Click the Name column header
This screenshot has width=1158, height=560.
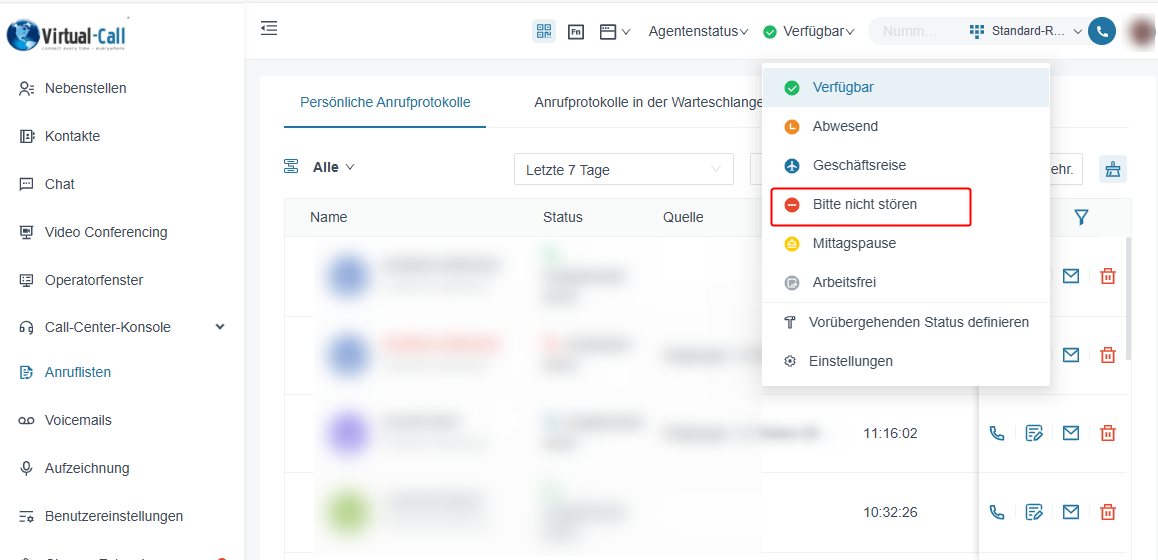pyautogui.click(x=329, y=217)
